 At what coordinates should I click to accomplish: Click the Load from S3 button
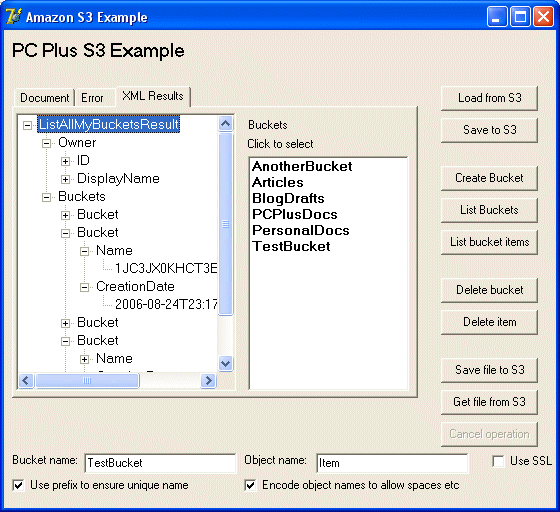click(489, 98)
